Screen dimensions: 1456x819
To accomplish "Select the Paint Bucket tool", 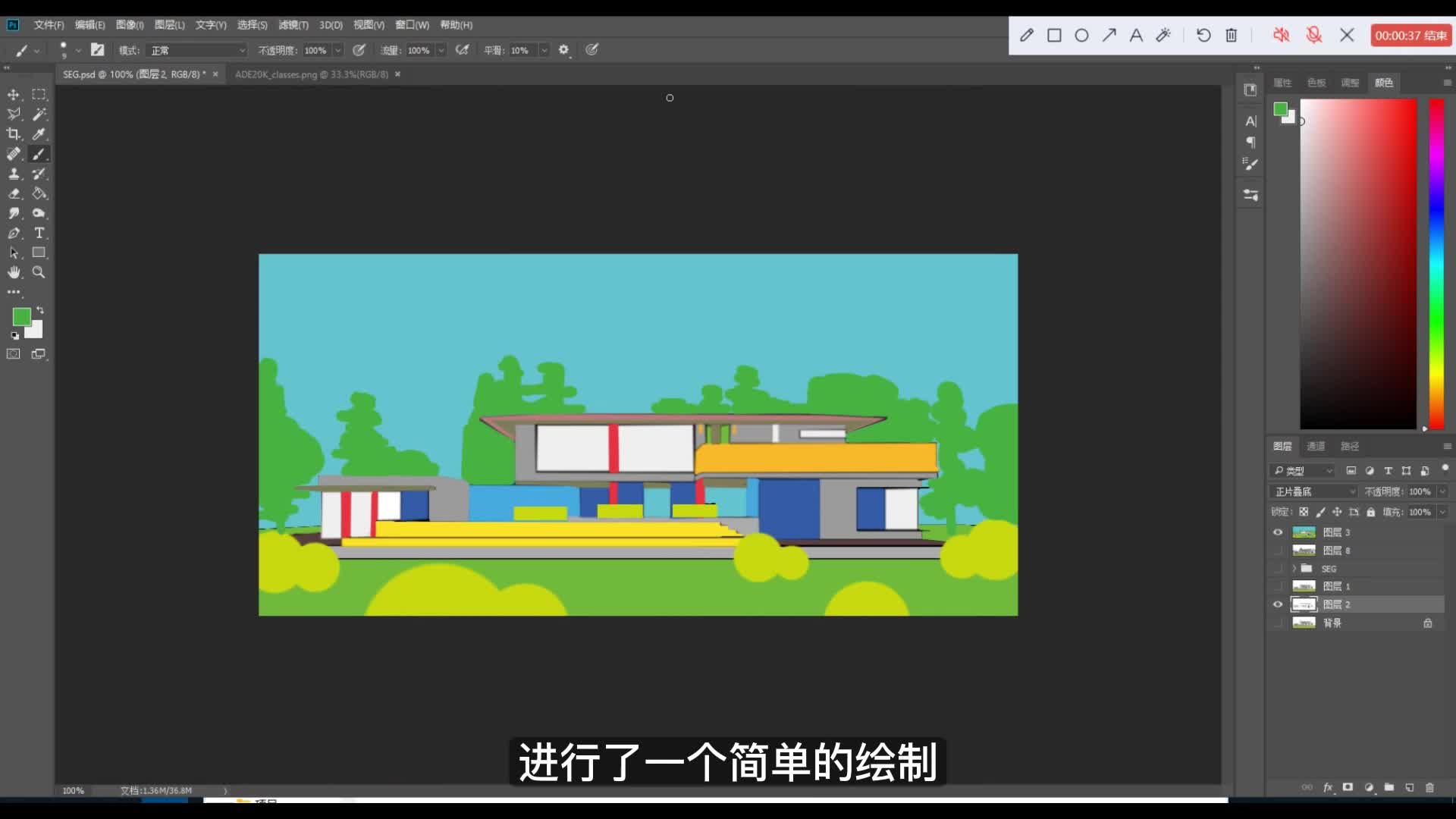I will pyautogui.click(x=39, y=193).
